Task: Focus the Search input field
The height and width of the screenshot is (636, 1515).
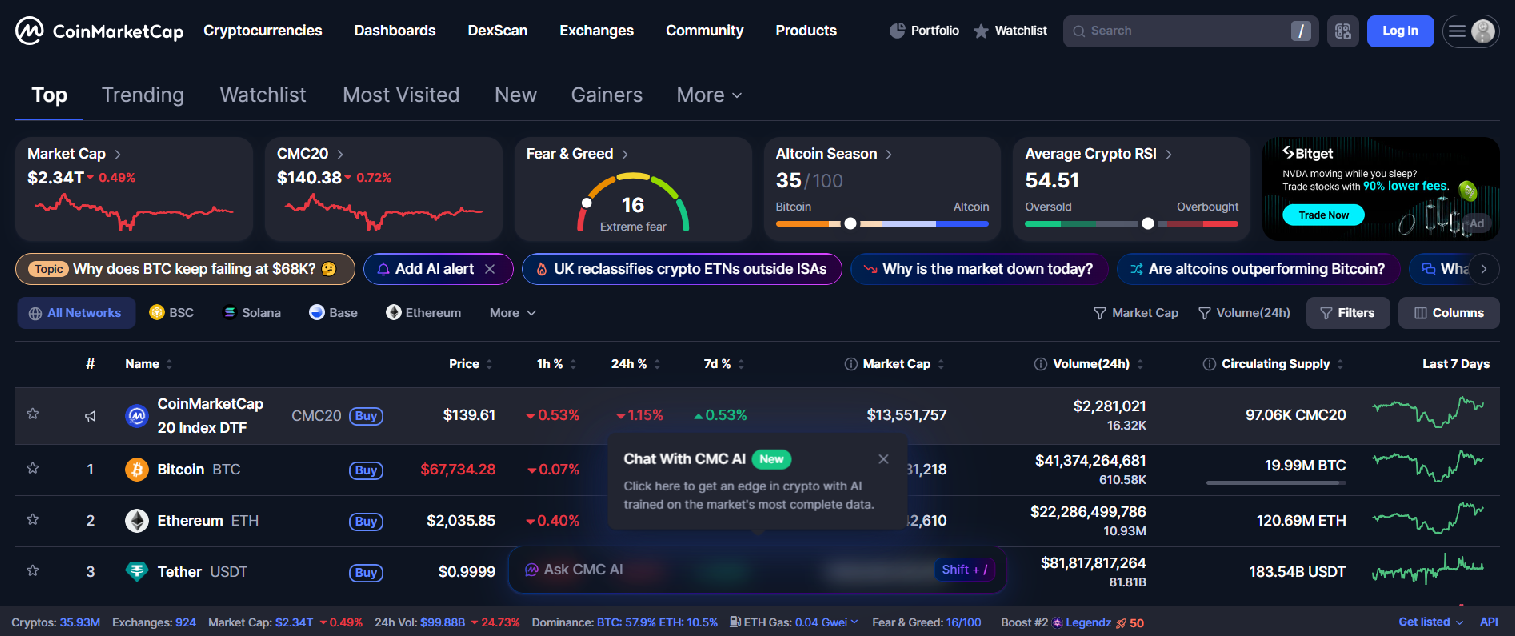Action: click(1191, 31)
